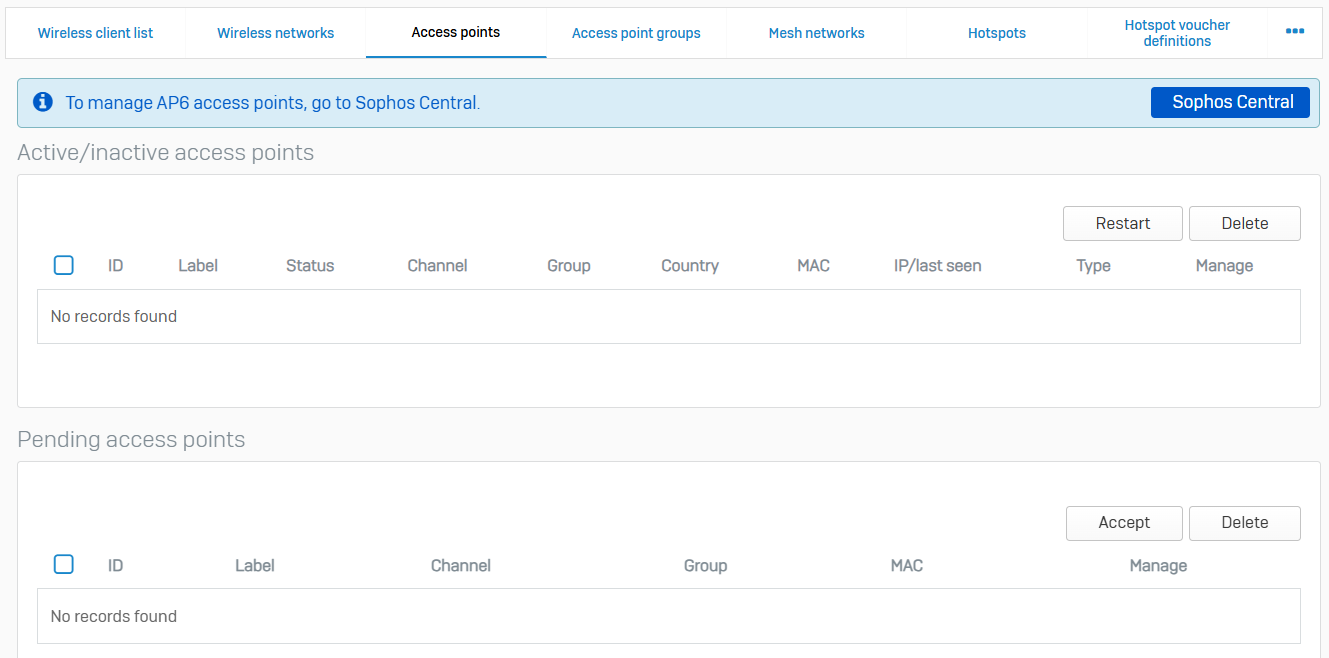Viewport: 1329px width, 658px height.
Task: Open the more tabs ellipsis menu
Action: pyautogui.click(x=1295, y=32)
